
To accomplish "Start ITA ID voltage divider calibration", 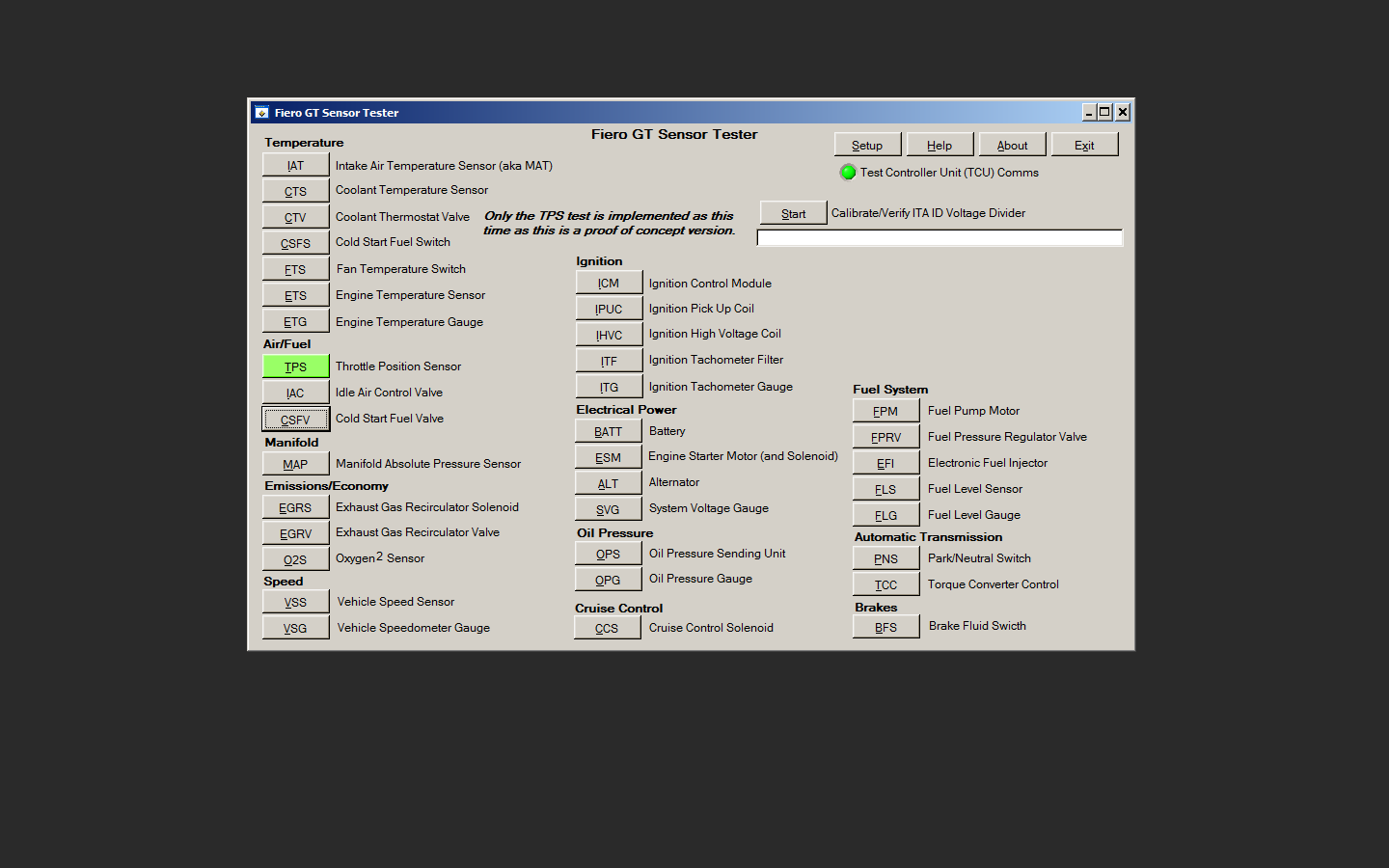I will click(x=793, y=213).
